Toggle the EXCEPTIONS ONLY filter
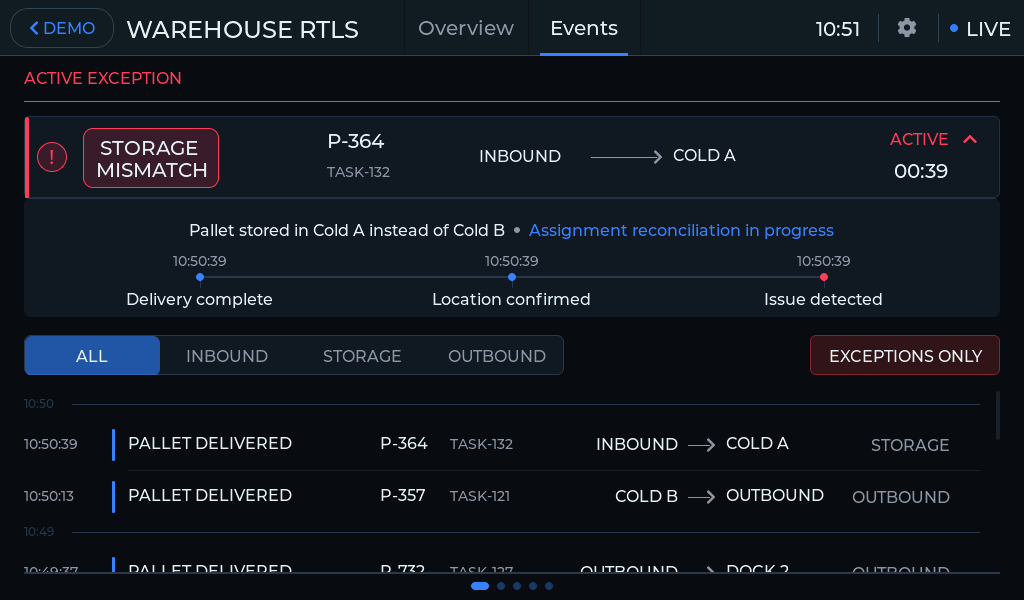1024x600 pixels. coord(905,356)
